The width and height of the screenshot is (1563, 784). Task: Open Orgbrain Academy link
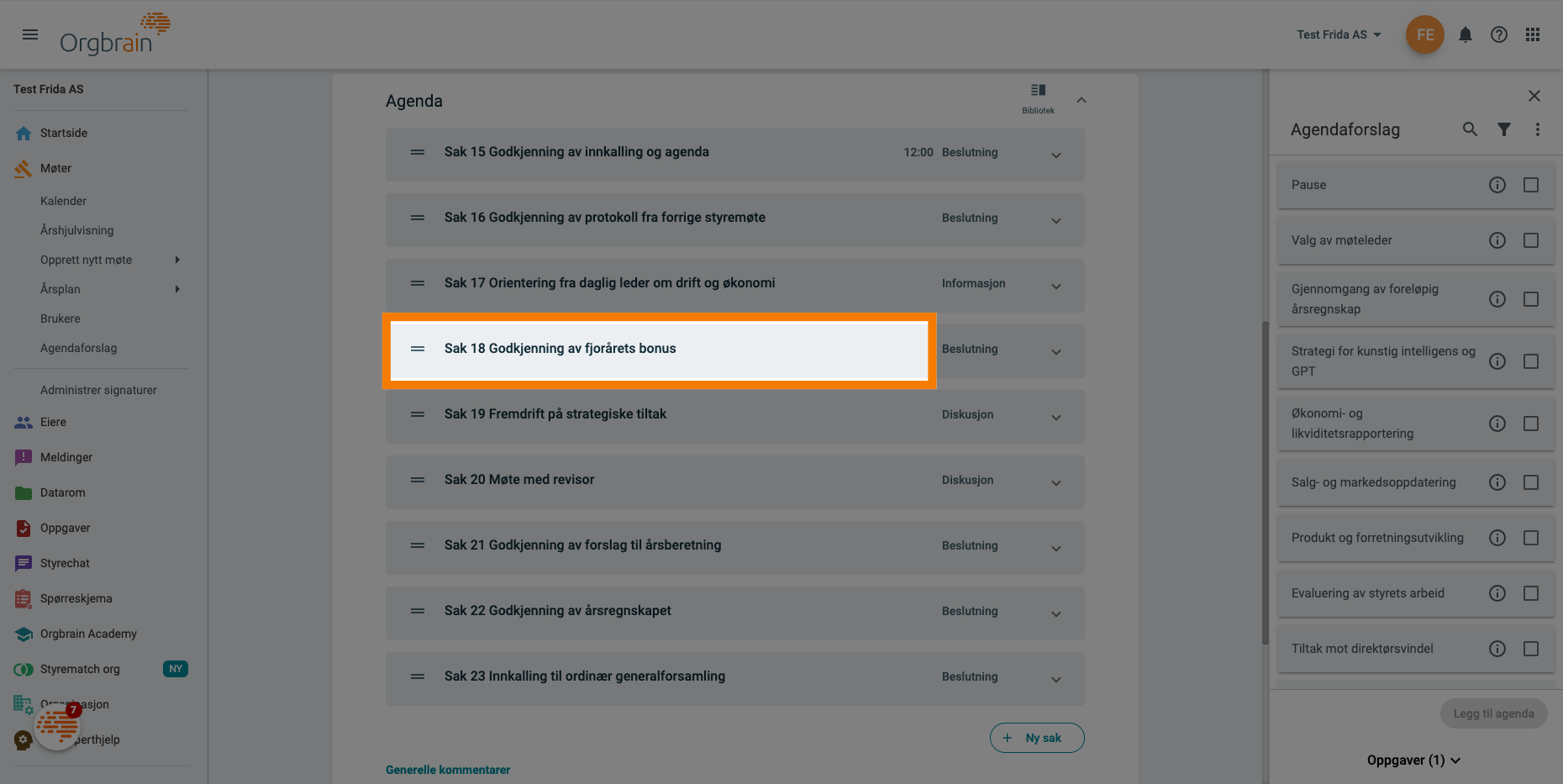tap(88, 634)
